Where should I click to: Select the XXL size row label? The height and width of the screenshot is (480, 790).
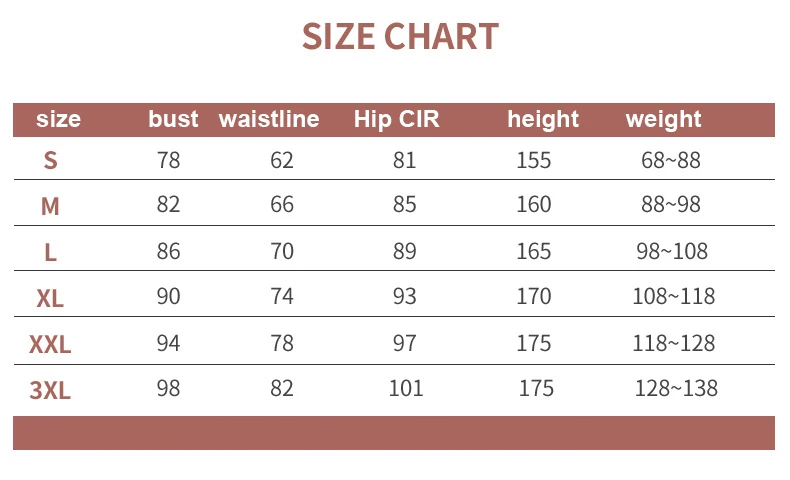pos(50,344)
